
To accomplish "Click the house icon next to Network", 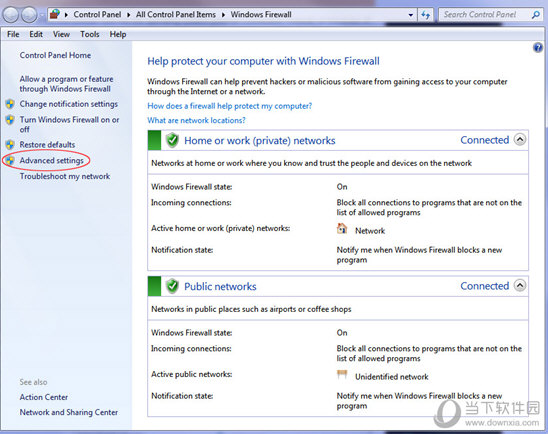I will pos(342,229).
